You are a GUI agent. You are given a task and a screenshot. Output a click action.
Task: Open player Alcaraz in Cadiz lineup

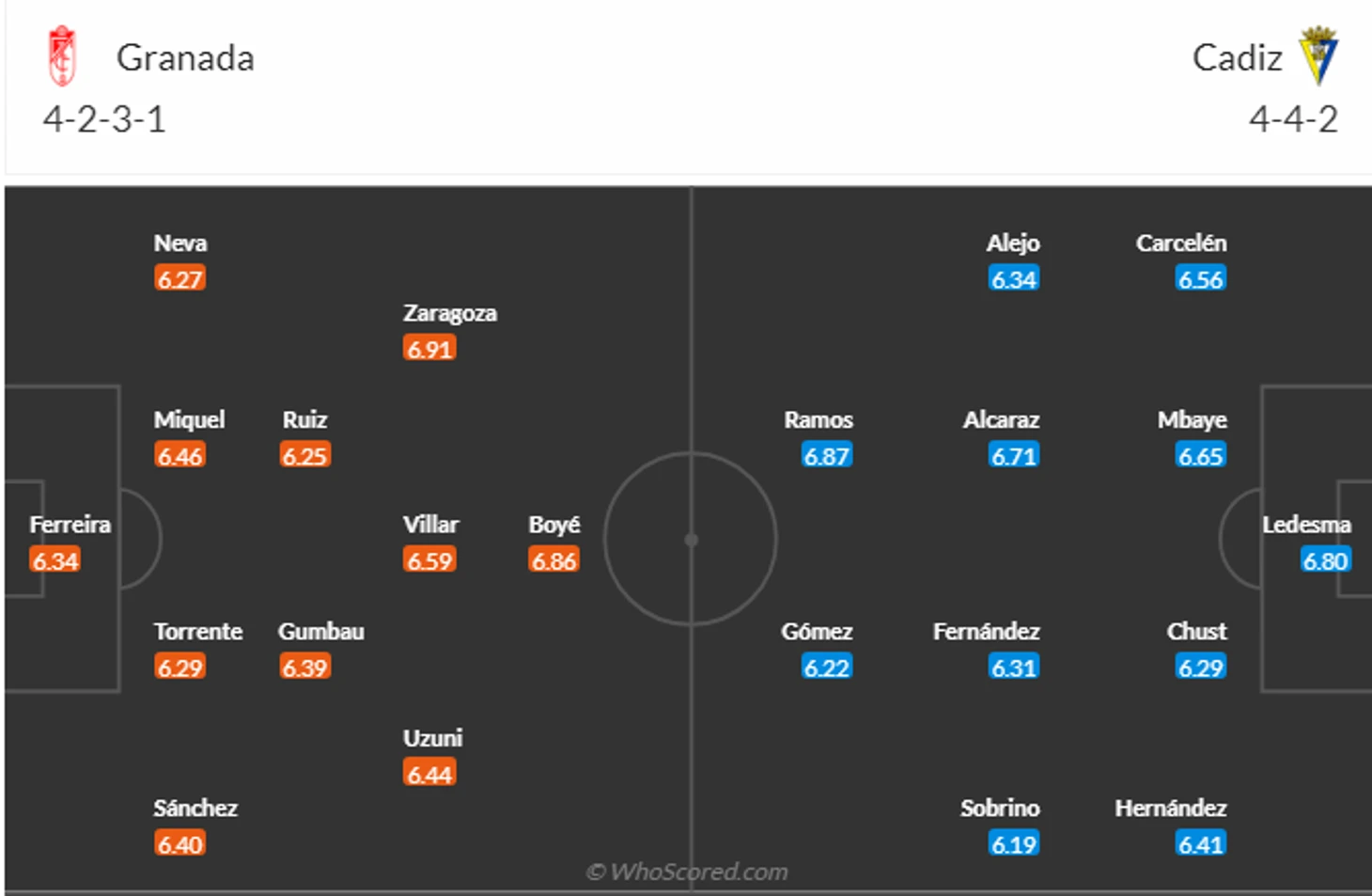click(1001, 420)
